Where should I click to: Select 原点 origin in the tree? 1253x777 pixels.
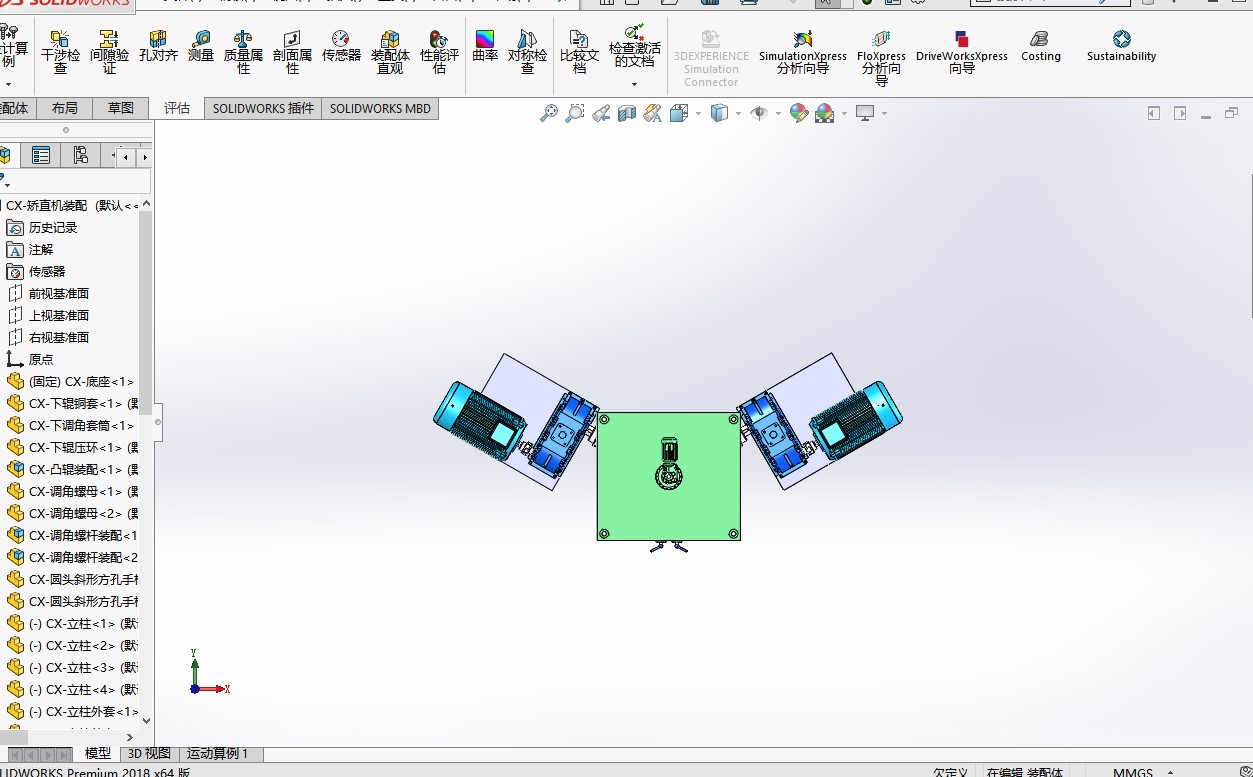41,359
